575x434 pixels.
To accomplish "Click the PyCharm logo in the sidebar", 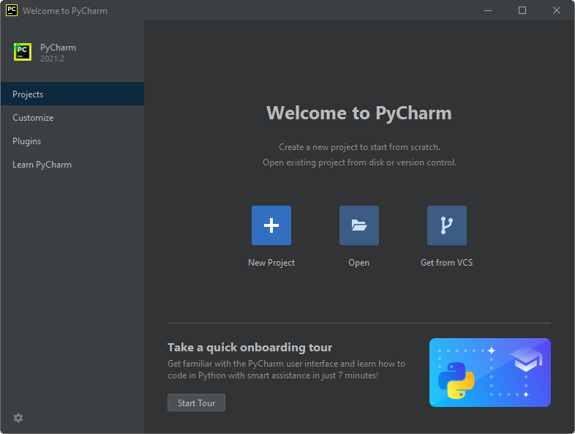I will 23,52.
